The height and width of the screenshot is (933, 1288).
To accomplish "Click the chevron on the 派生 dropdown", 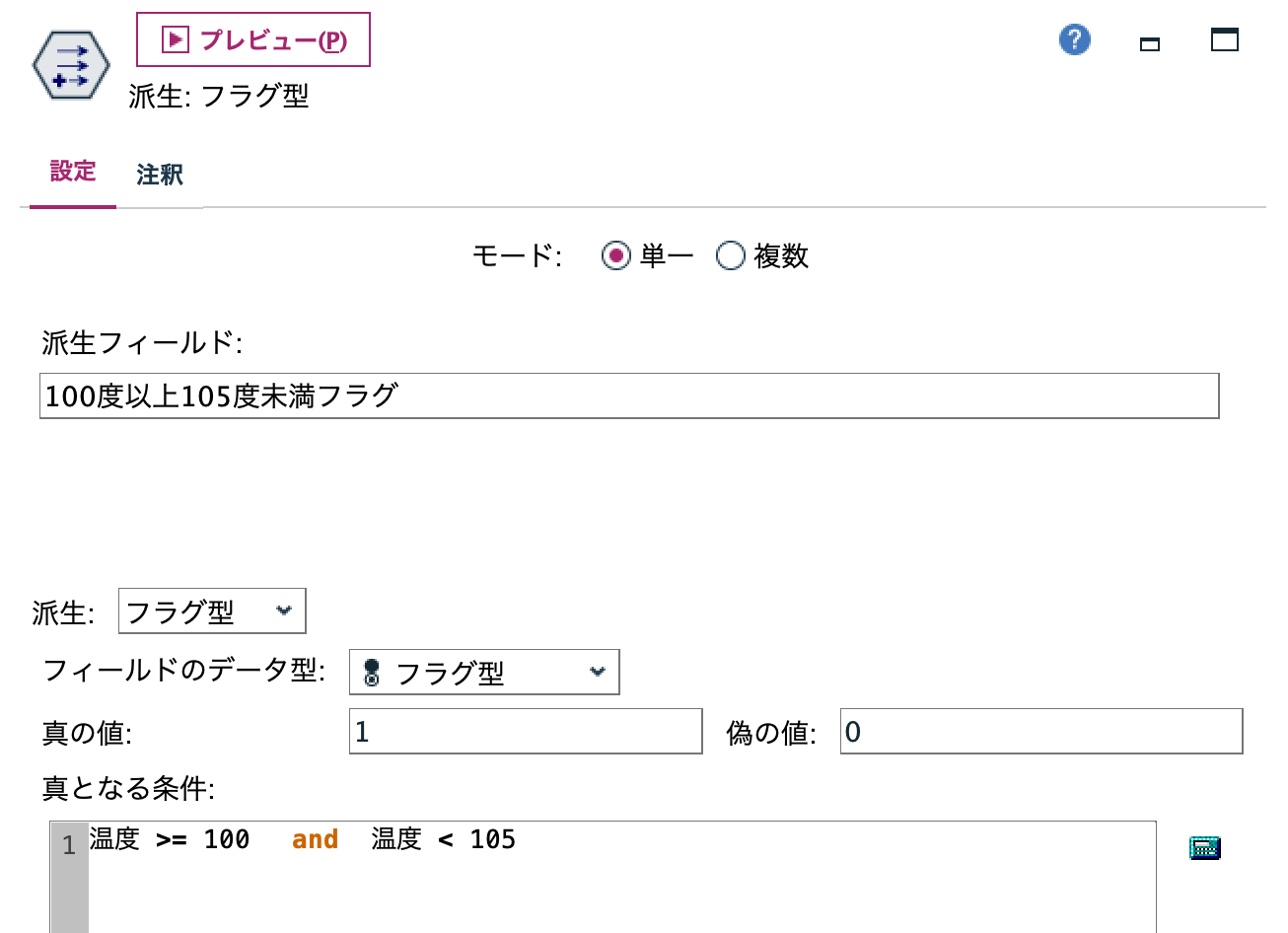I will pos(285,610).
